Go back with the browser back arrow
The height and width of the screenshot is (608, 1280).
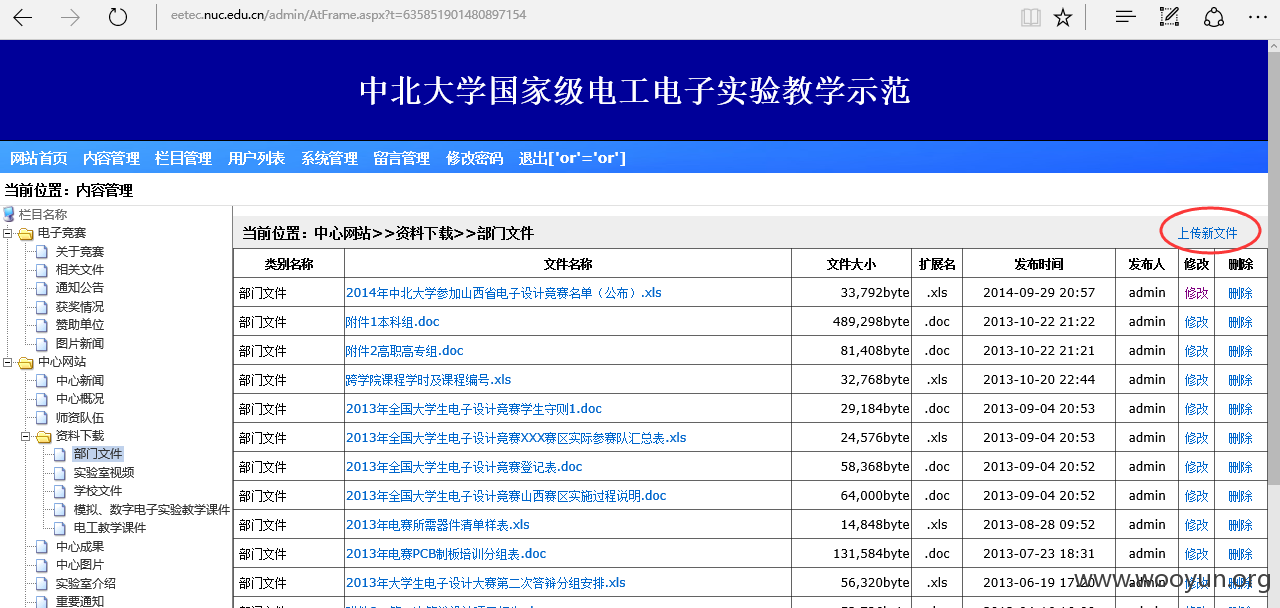[22, 17]
